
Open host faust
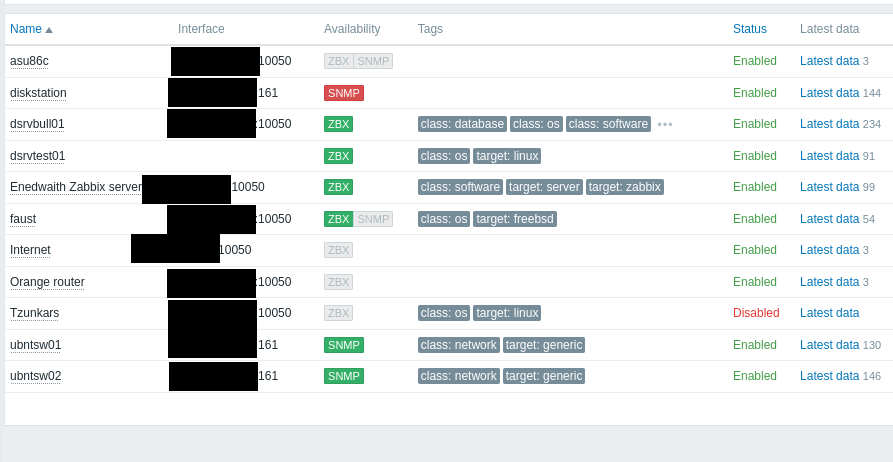(x=23, y=219)
